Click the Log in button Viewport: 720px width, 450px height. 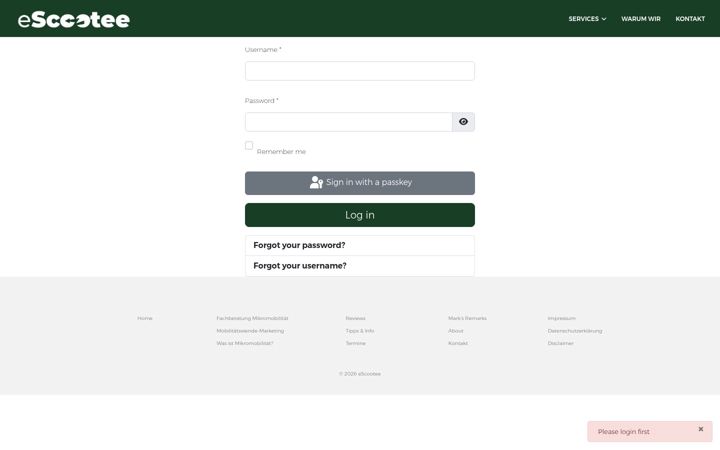pos(360,215)
